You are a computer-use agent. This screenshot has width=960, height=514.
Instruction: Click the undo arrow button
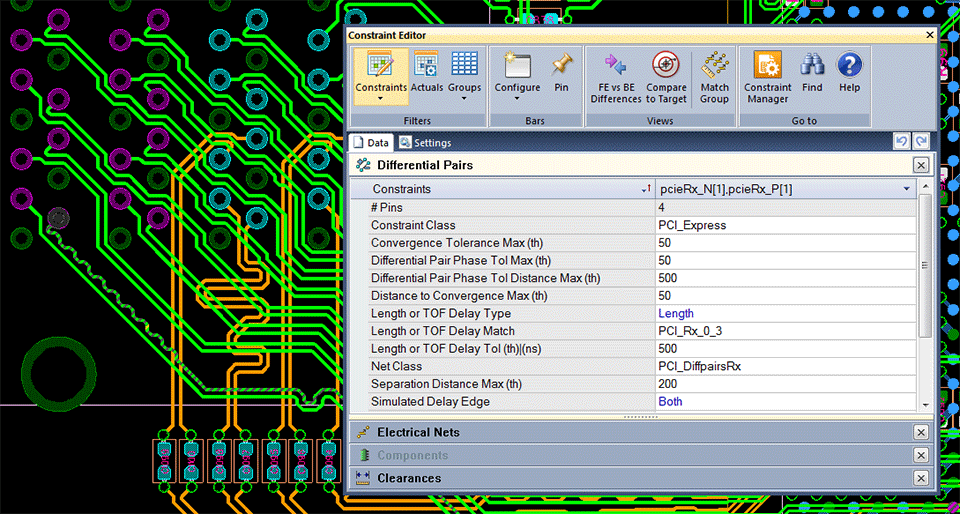901,142
